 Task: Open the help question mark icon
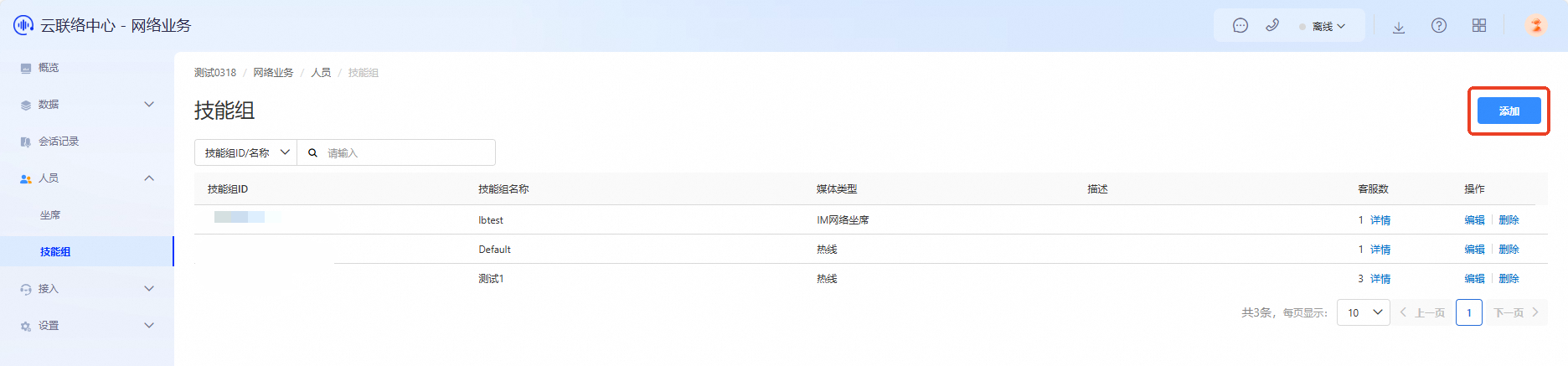point(1439,26)
